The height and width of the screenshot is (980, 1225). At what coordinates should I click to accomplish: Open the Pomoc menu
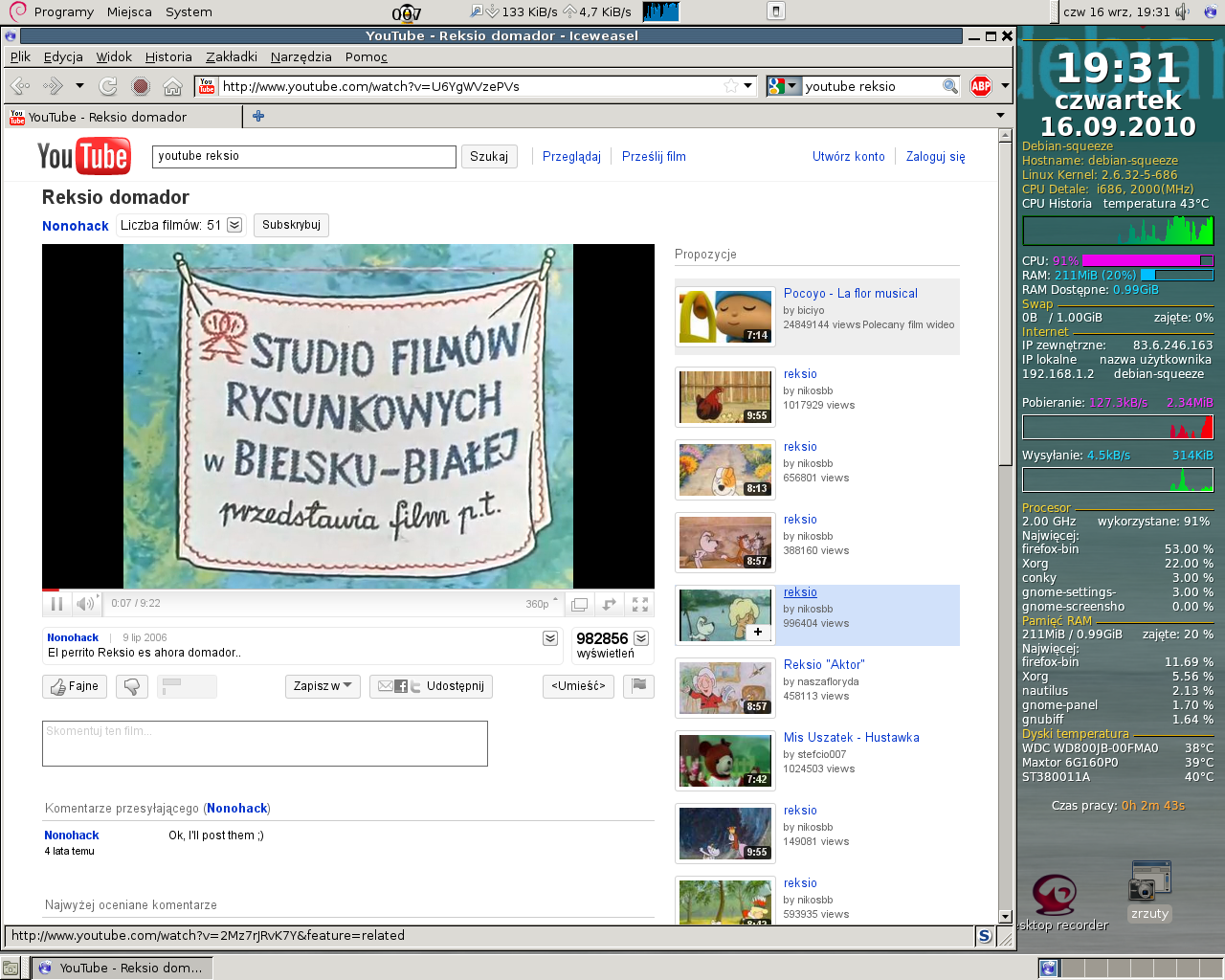tap(367, 56)
